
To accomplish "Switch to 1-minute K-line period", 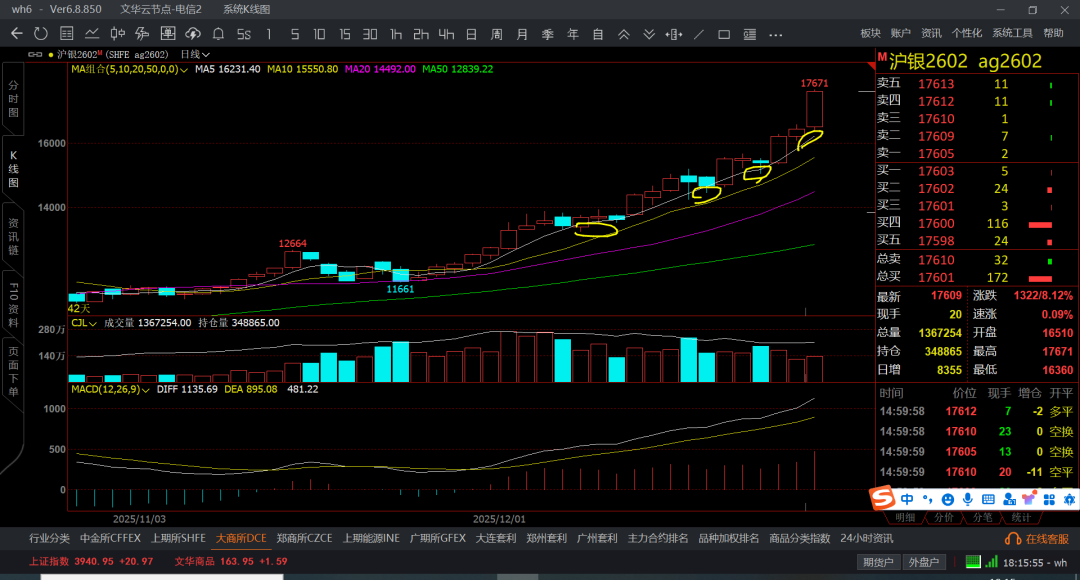I will click(269, 34).
